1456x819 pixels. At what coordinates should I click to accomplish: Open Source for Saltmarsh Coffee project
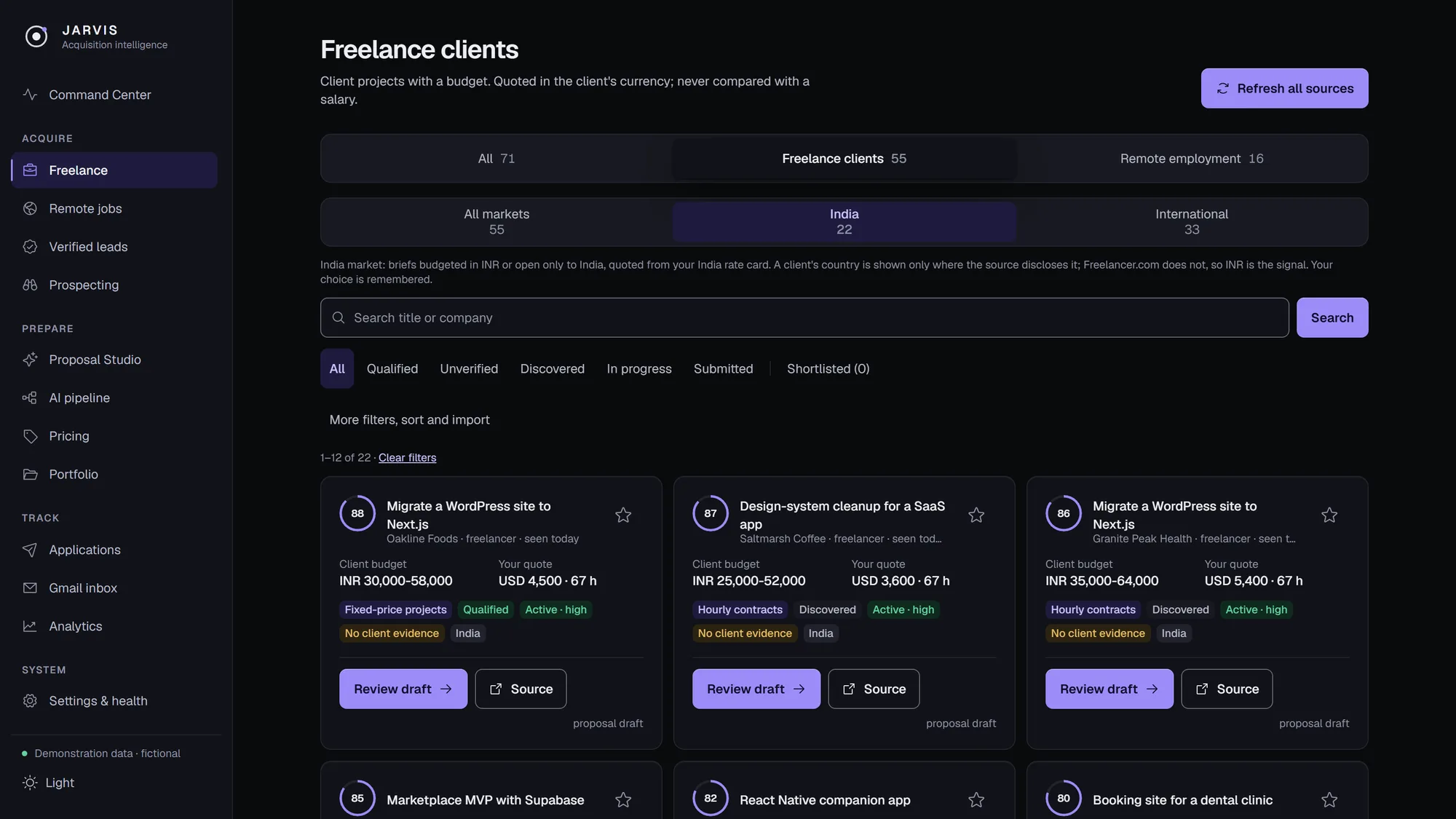click(874, 689)
